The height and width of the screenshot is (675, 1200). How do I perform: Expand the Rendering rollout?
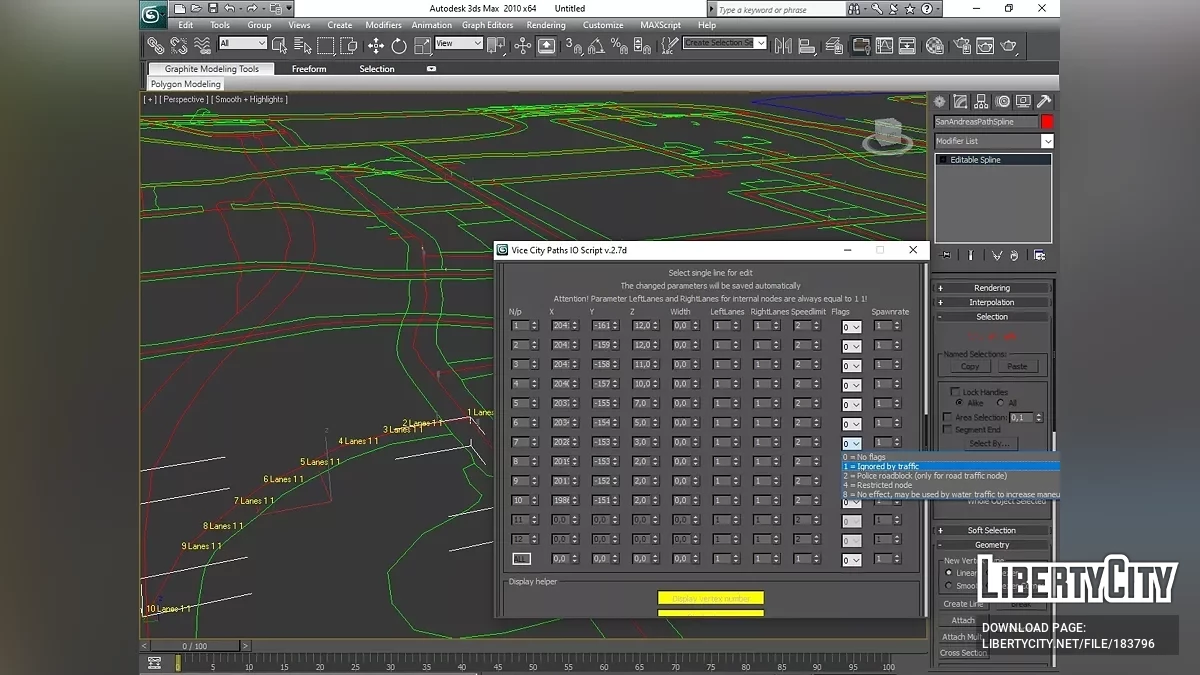tap(991, 288)
